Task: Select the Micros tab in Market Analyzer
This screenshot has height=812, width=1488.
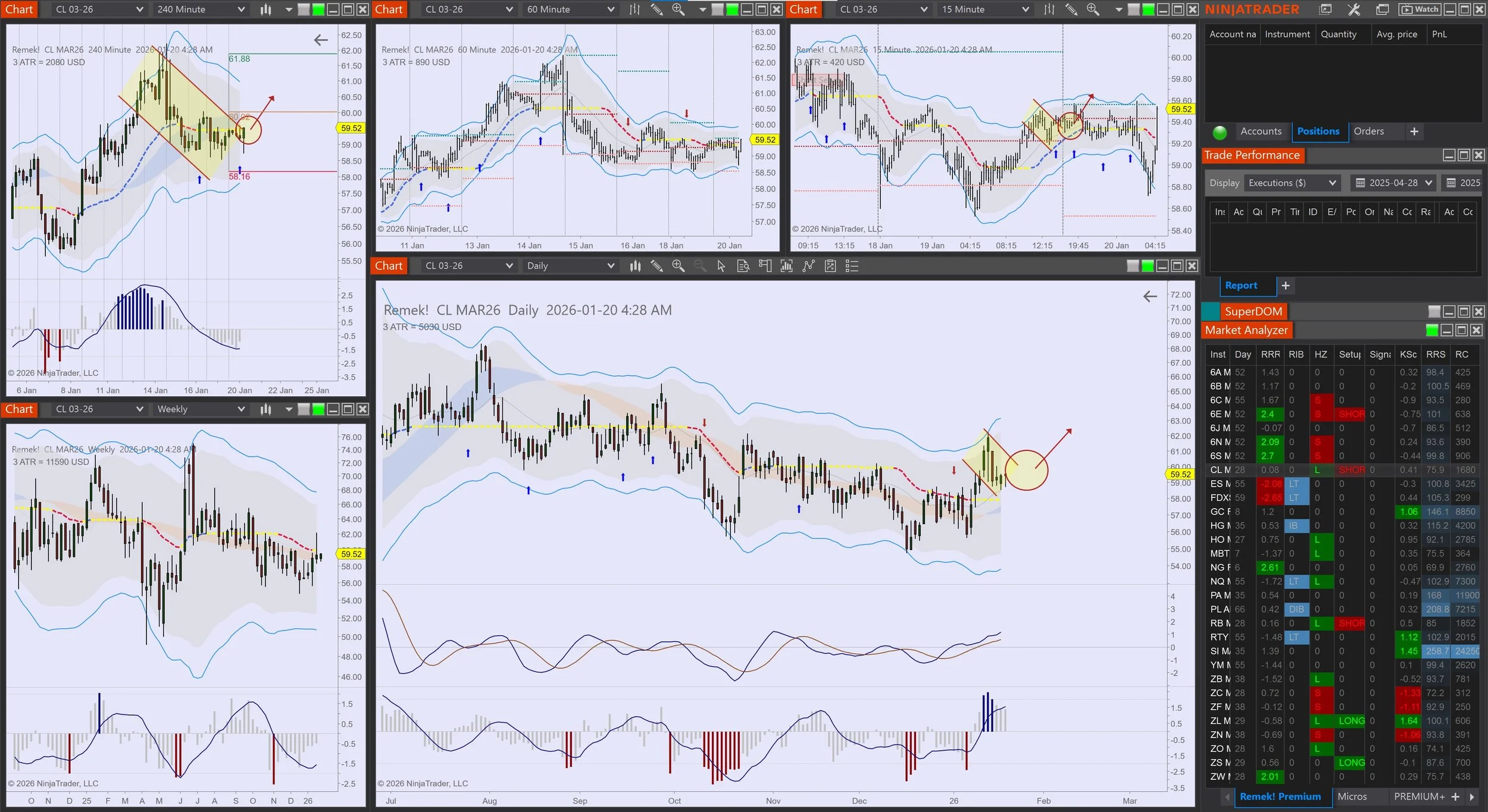Action: 1352,797
